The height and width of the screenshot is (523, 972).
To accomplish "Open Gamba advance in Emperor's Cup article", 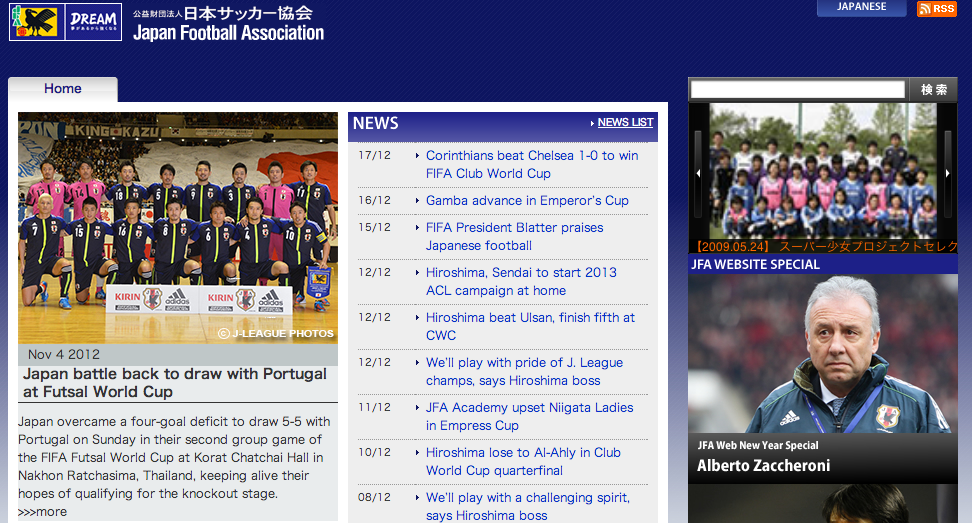I will click(x=527, y=201).
